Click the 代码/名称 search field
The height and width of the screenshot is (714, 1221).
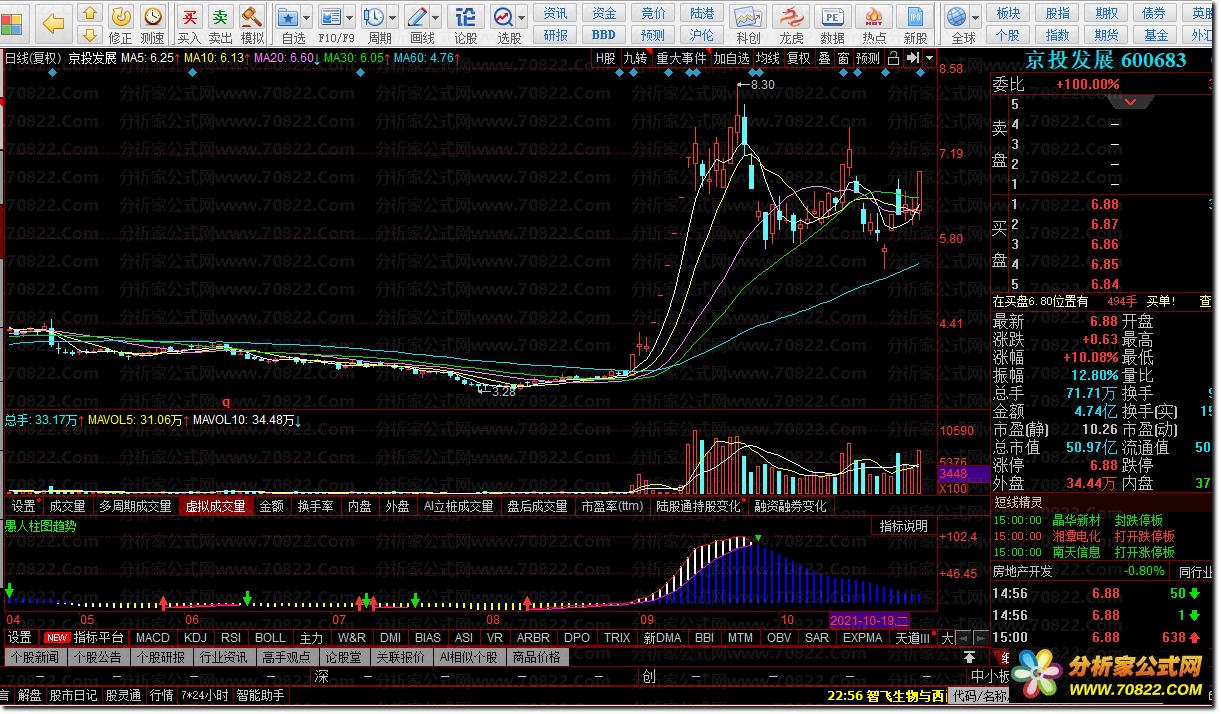pos(980,696)
